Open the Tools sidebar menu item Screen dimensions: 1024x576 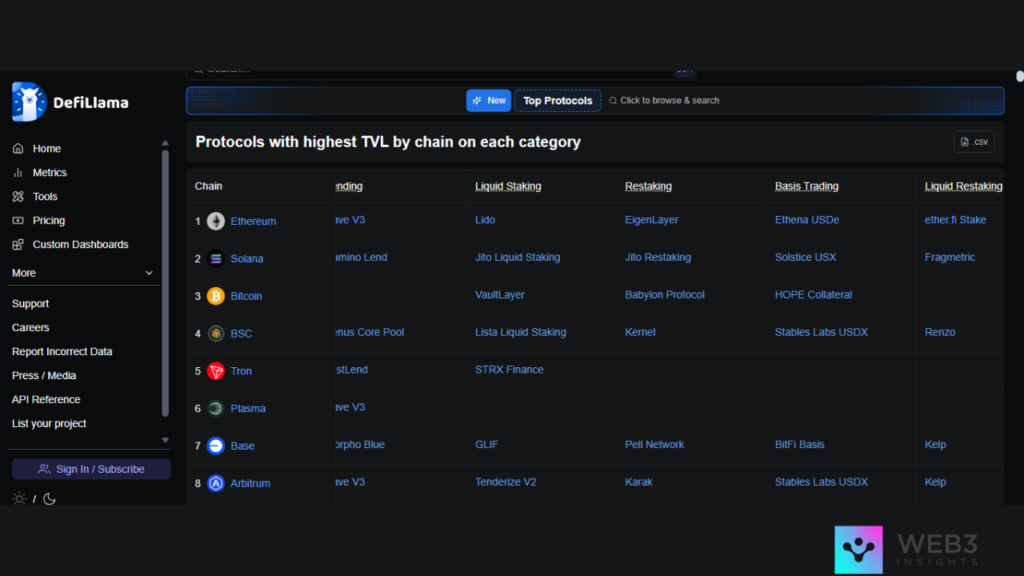tap(45, 197)
